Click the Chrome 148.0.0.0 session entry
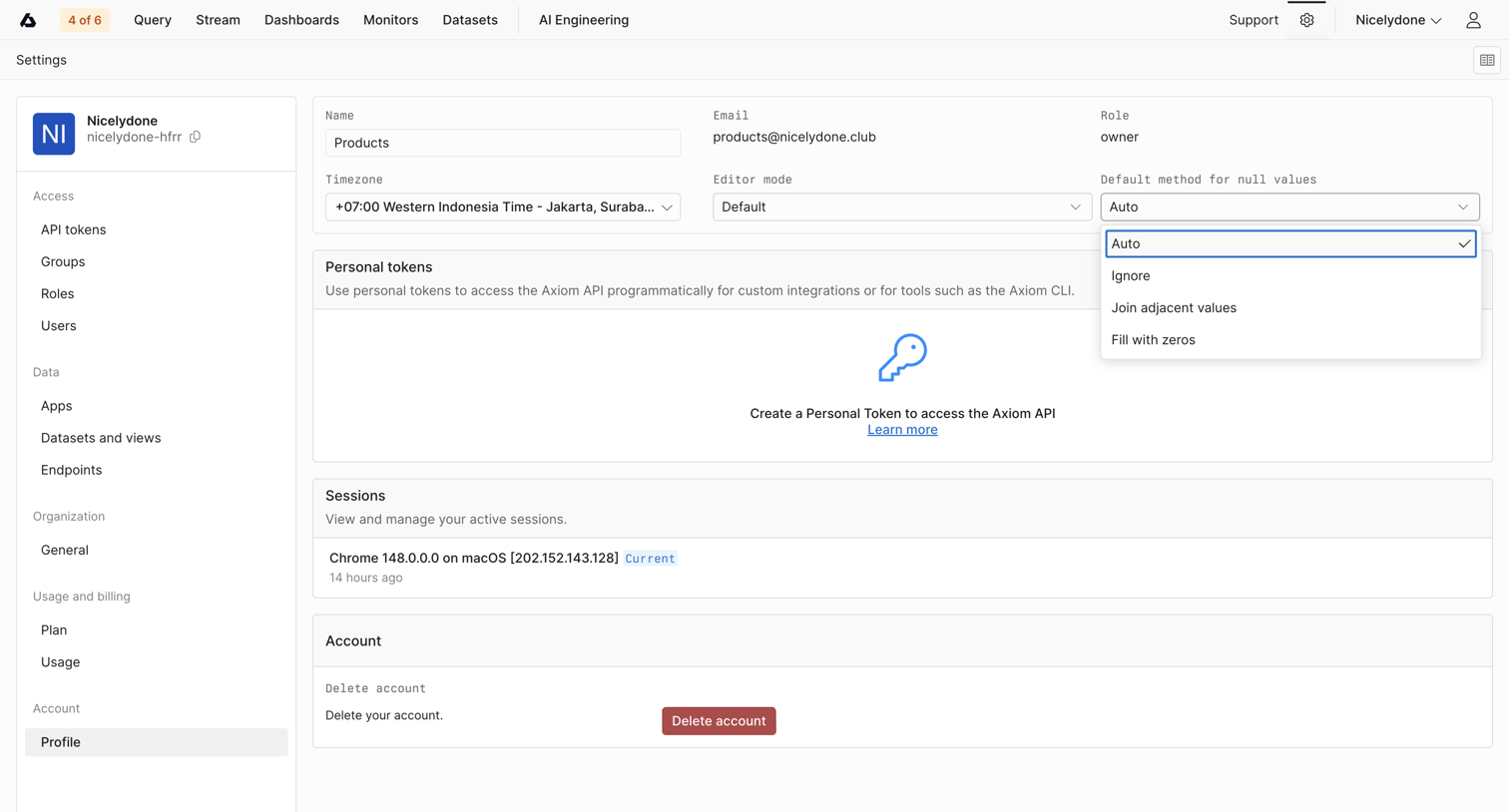The height and width of the screenshot is (812, 1509). pyautogui.click(x=474, y=558)
